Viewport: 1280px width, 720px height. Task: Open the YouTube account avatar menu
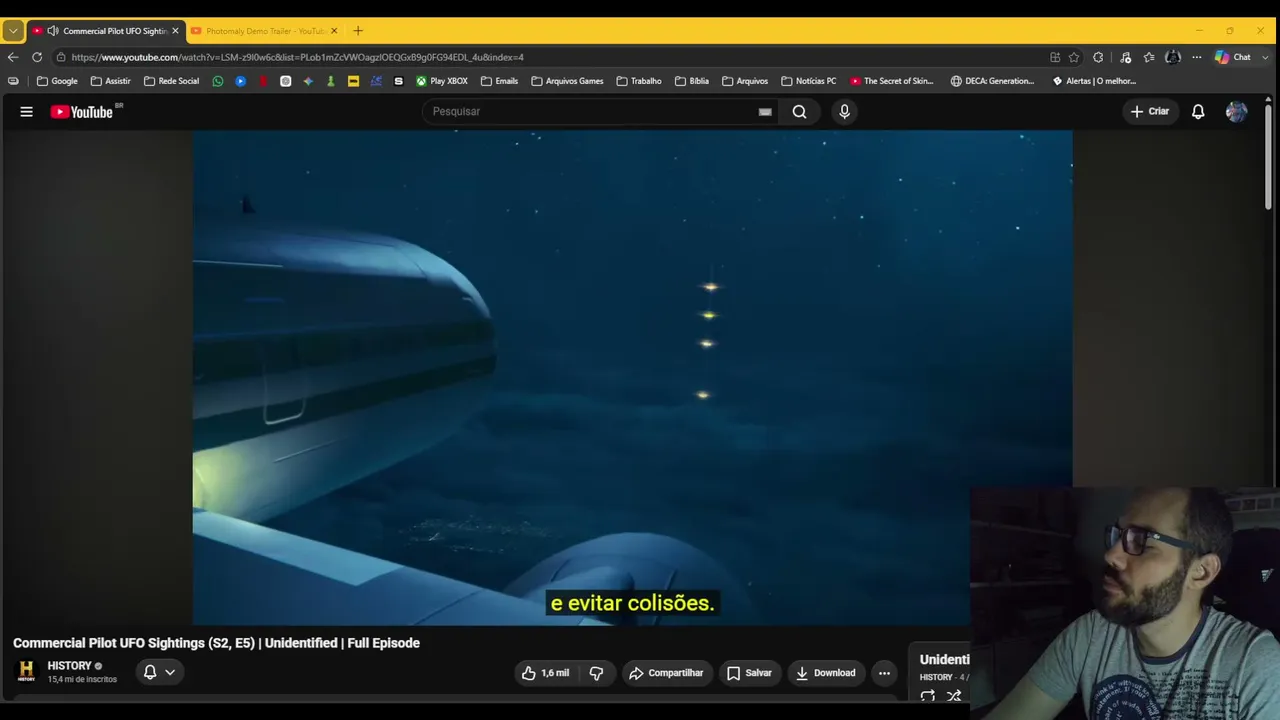pos(1237,112)
